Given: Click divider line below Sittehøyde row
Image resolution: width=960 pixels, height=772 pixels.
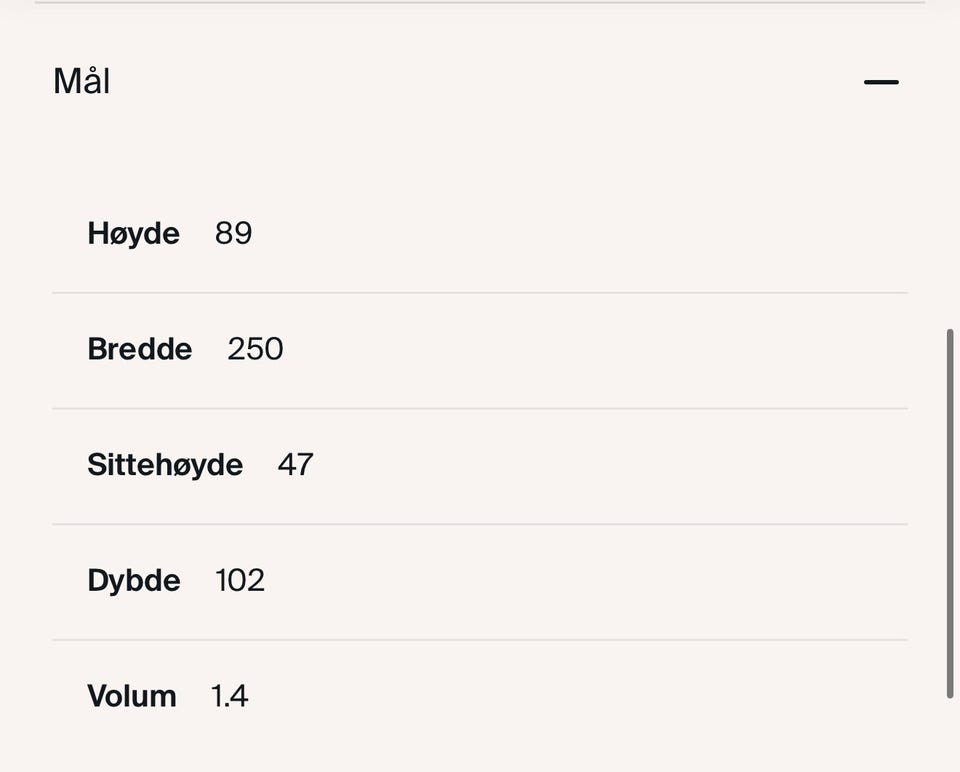Looking at the screenshot, I should [480, 524].
